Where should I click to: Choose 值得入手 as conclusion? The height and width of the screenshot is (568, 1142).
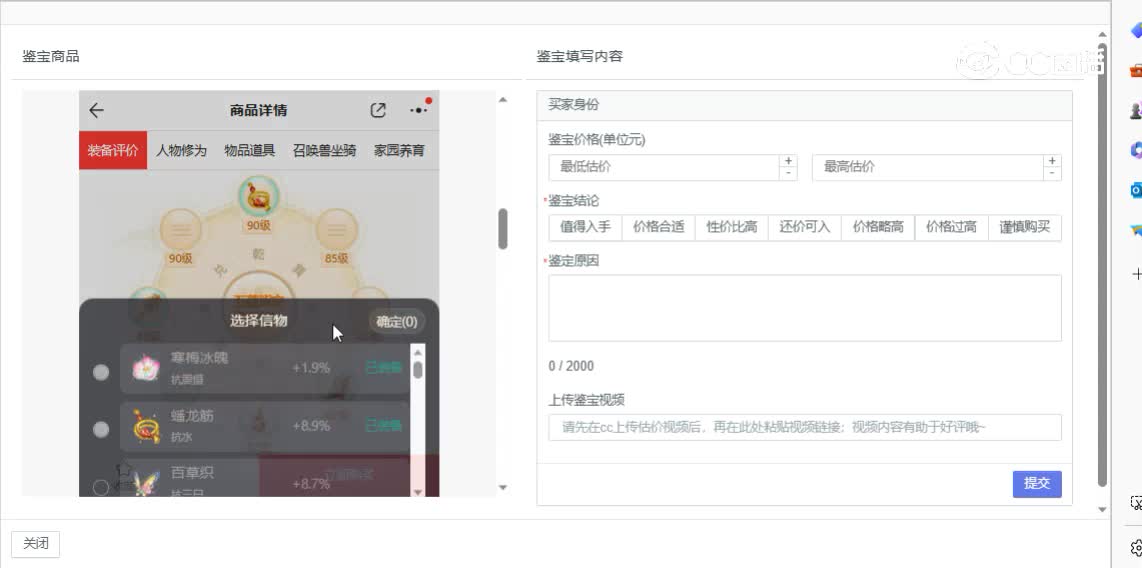click(586, 227)
